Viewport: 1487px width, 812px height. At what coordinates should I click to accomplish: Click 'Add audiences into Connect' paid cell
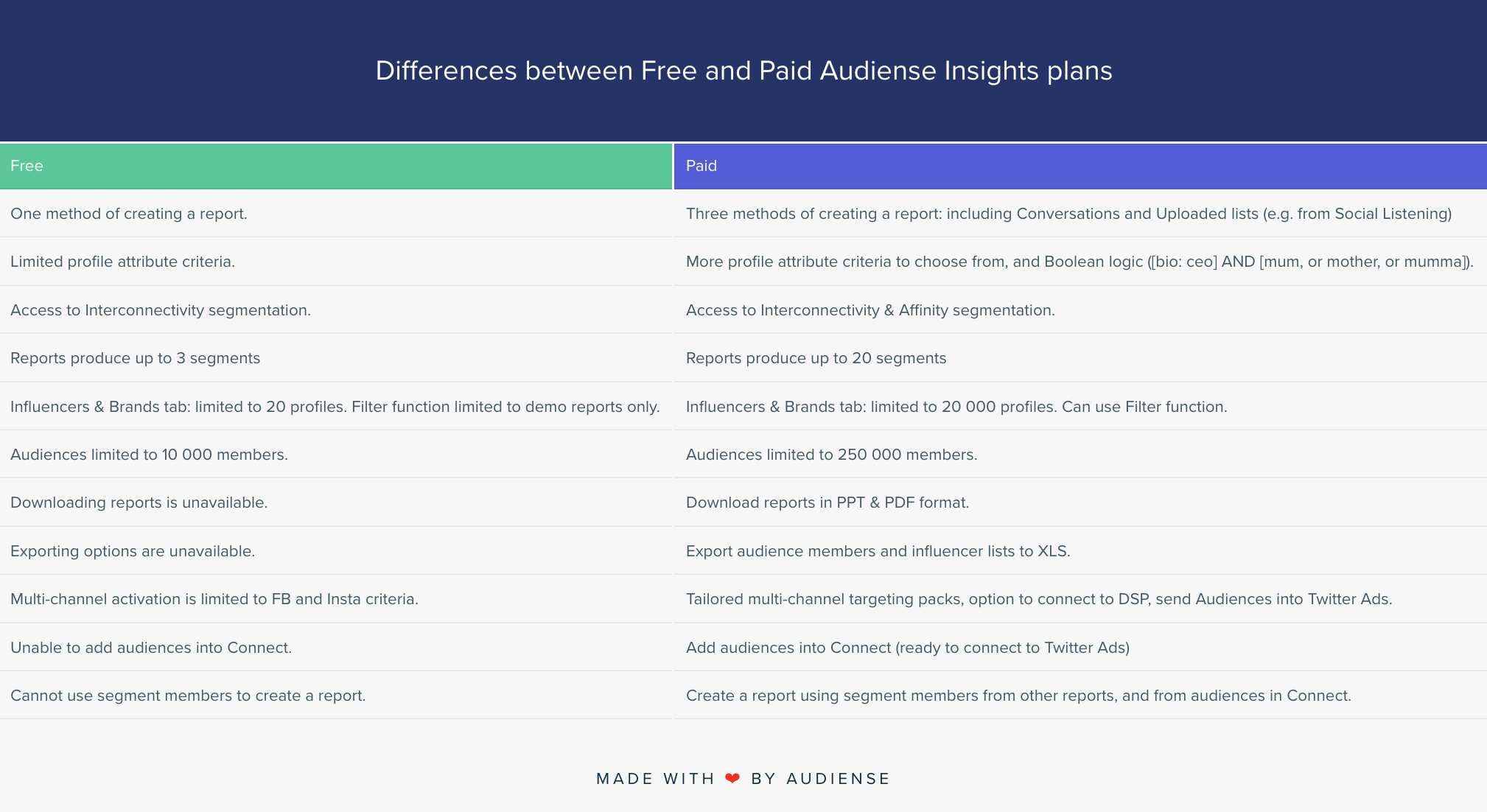tap(1080, 648)
